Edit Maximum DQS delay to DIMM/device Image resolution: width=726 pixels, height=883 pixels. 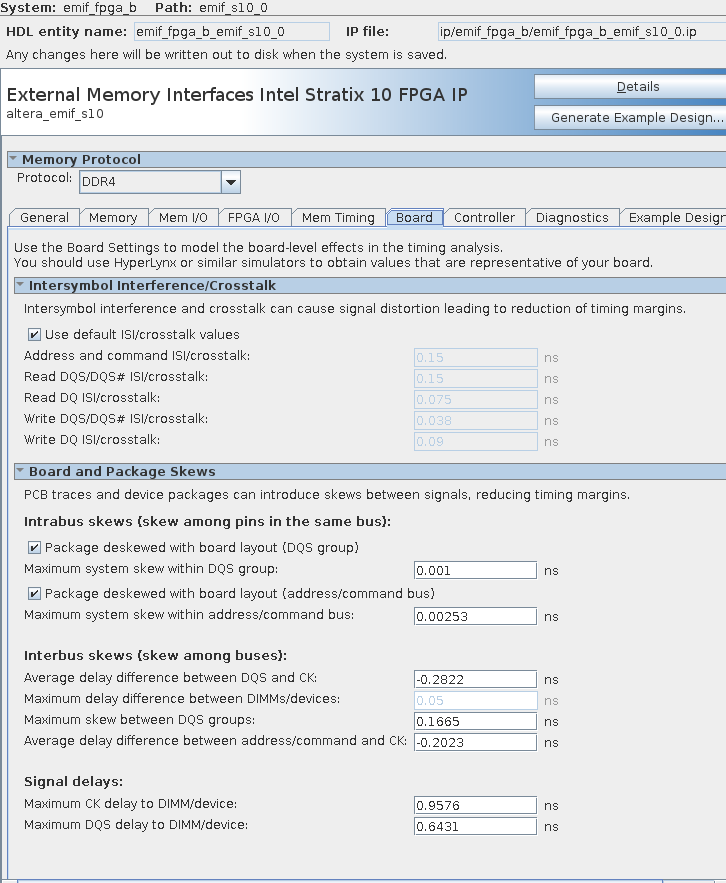[x=475, y=826]
